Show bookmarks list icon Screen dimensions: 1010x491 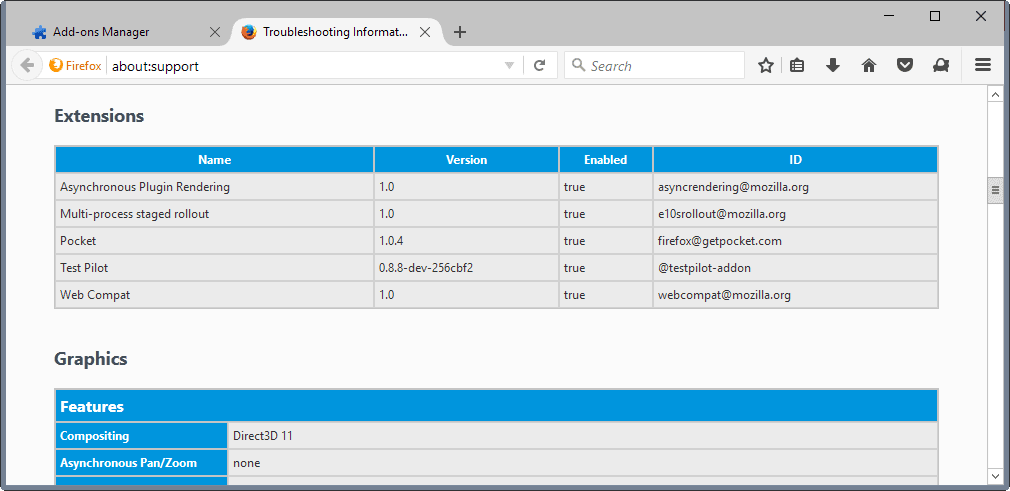point(797,66)
